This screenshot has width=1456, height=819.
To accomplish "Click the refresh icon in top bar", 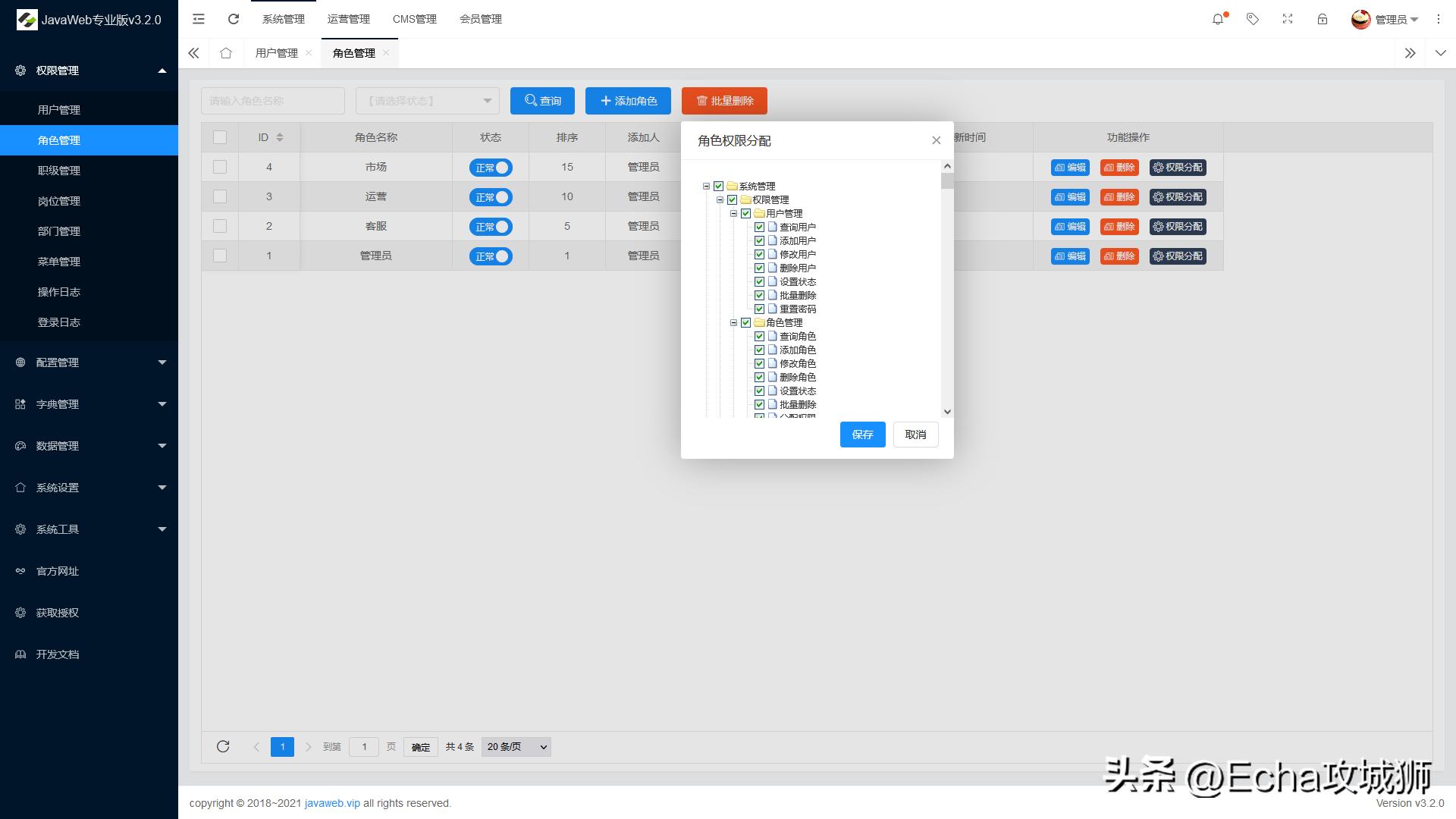I will [234, 20].
